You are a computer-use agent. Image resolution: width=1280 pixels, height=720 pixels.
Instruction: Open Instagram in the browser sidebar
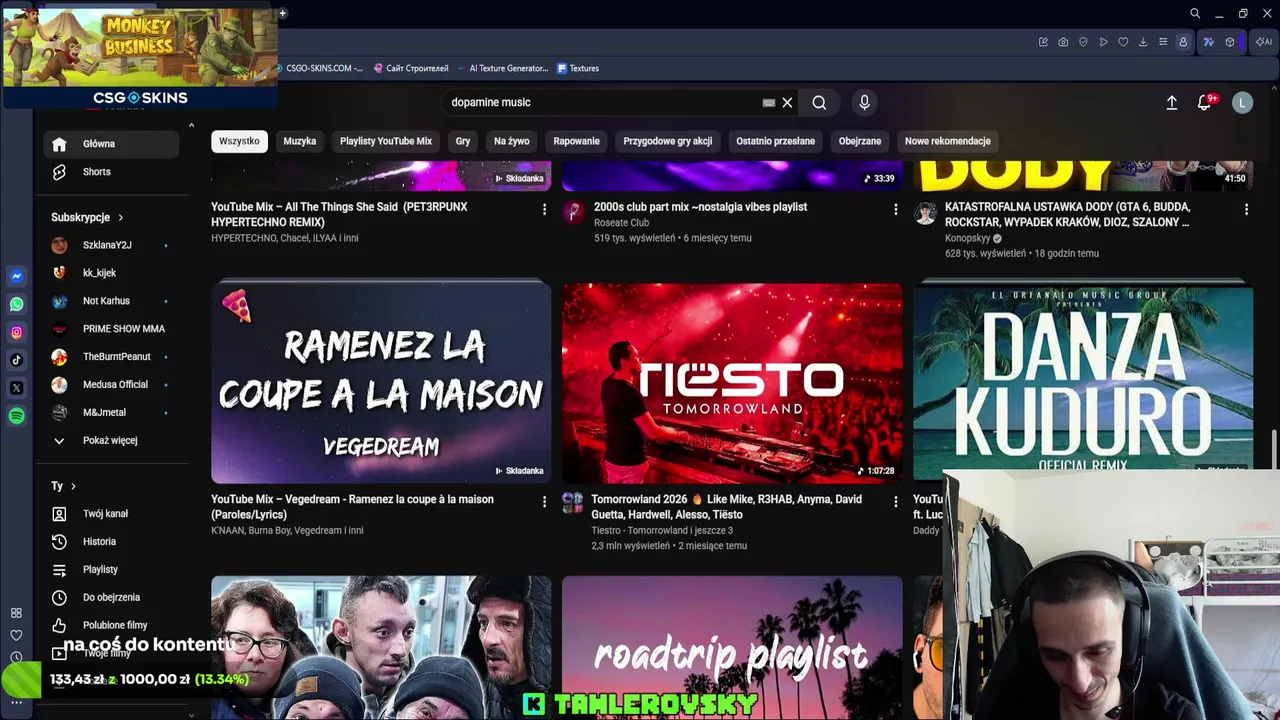[17, 332]
